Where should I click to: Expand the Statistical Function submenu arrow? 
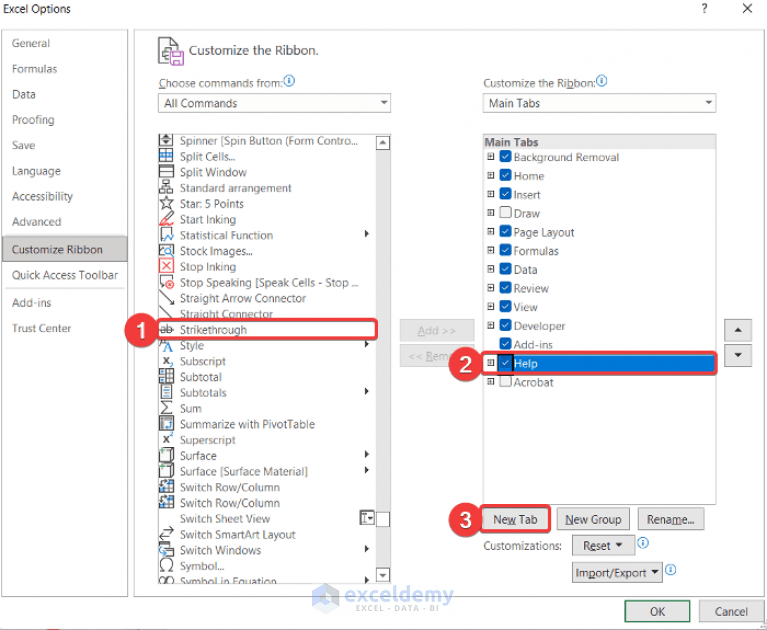[x=366, y=234]
